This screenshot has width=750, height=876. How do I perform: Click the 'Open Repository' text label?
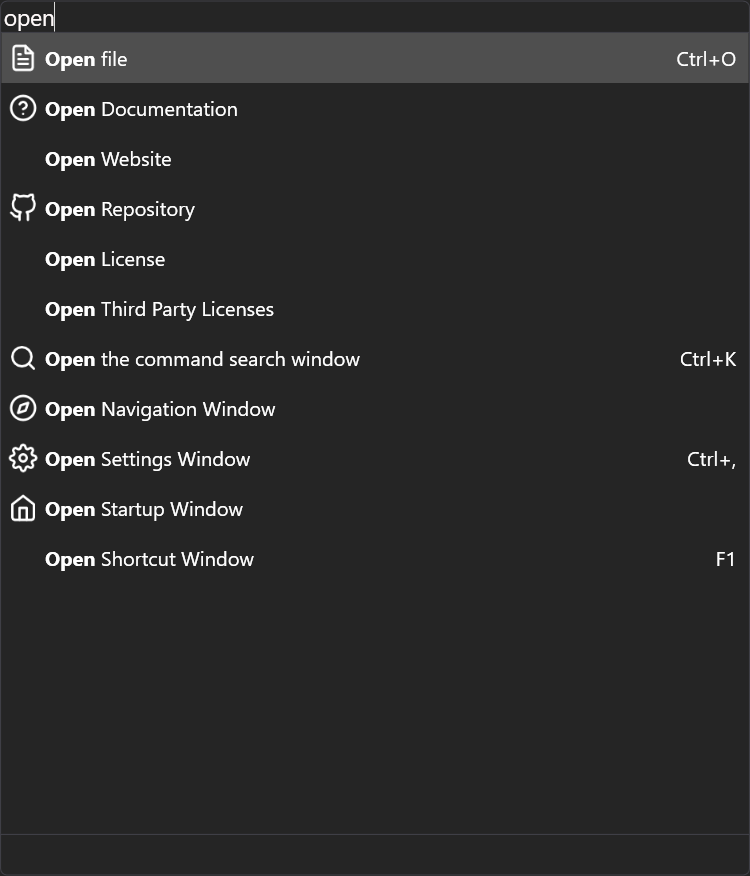point(120,209)
